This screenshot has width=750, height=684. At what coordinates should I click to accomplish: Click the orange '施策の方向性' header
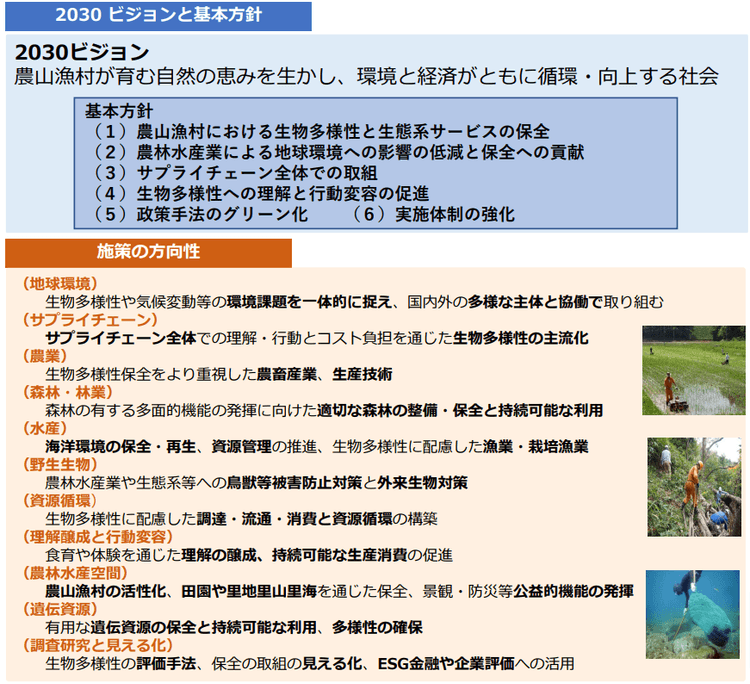coord(148,252)
